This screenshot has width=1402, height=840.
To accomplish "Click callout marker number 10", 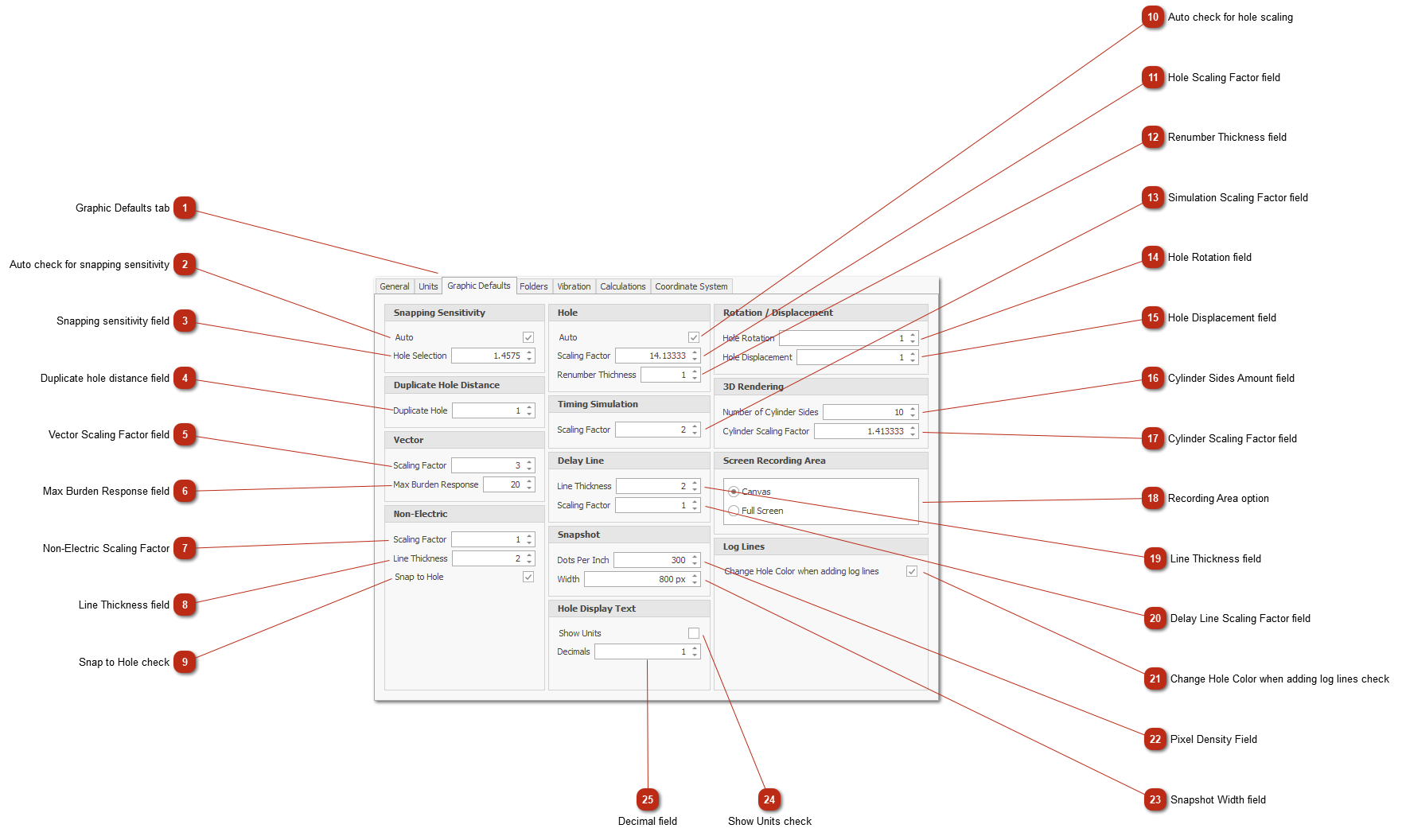I will click(x=1153, y=17).
